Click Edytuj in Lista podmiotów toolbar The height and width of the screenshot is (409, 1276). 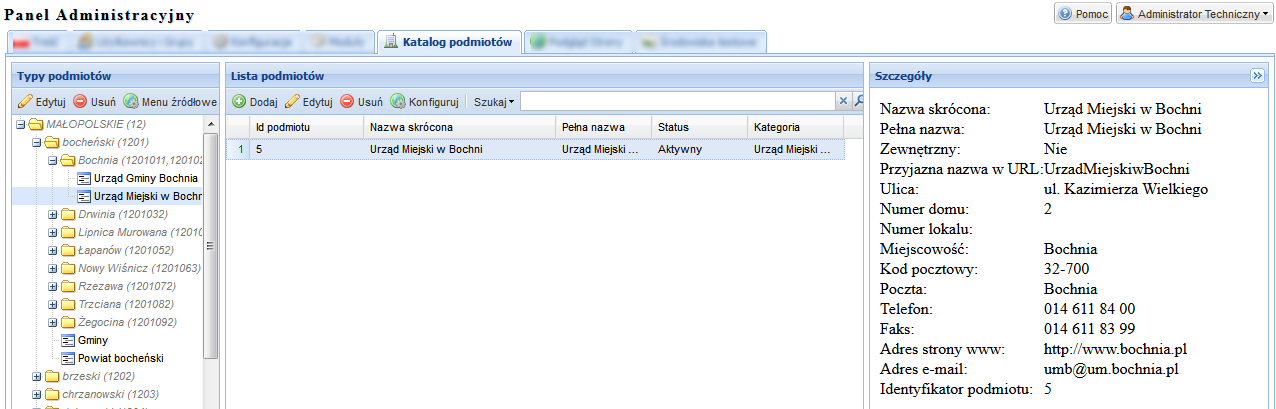coord(309,101)
